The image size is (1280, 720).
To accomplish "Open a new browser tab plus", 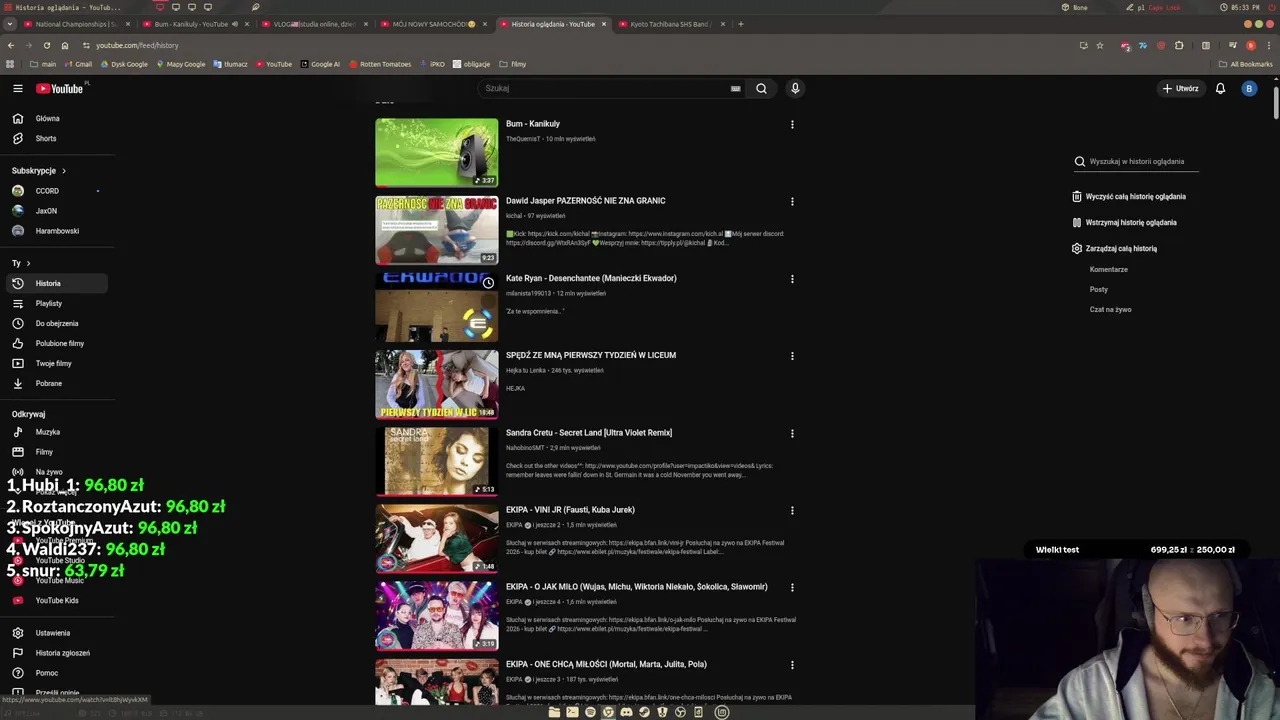I will pyautogui.click(x=740, y=24).
